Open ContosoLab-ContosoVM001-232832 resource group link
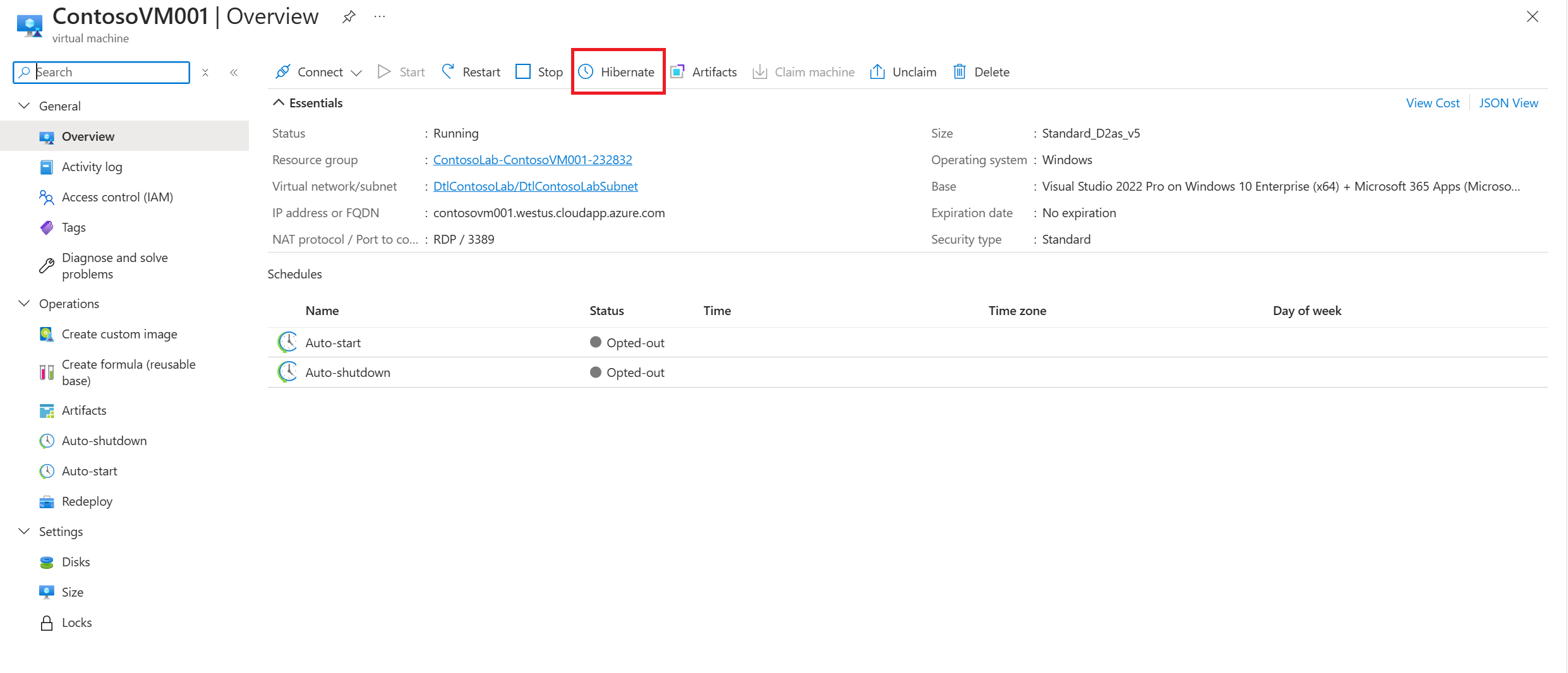The image size is (1568, 673). click(533, 160)
